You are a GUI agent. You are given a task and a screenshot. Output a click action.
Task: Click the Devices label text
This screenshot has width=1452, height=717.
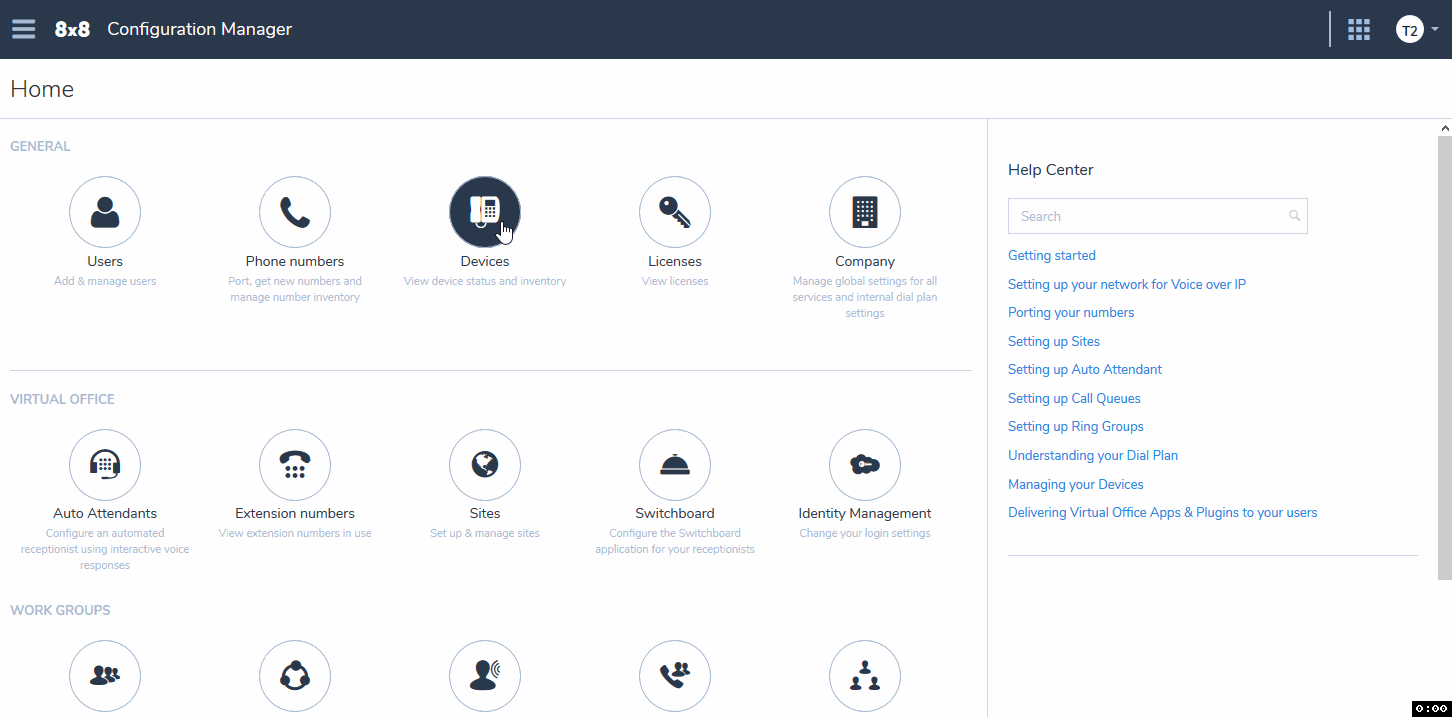[x=485, y=261]
